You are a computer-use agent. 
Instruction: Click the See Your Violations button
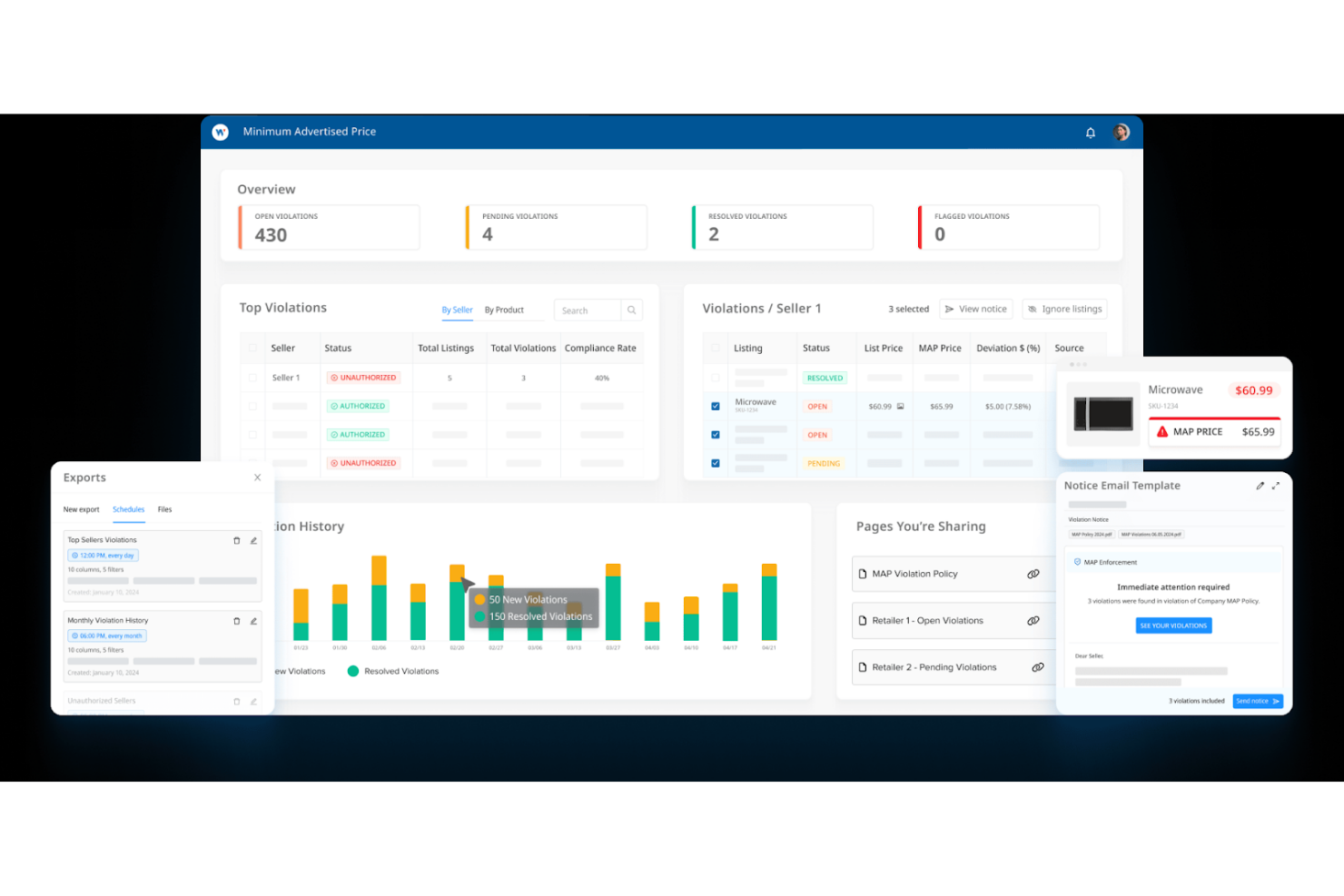1173,625
